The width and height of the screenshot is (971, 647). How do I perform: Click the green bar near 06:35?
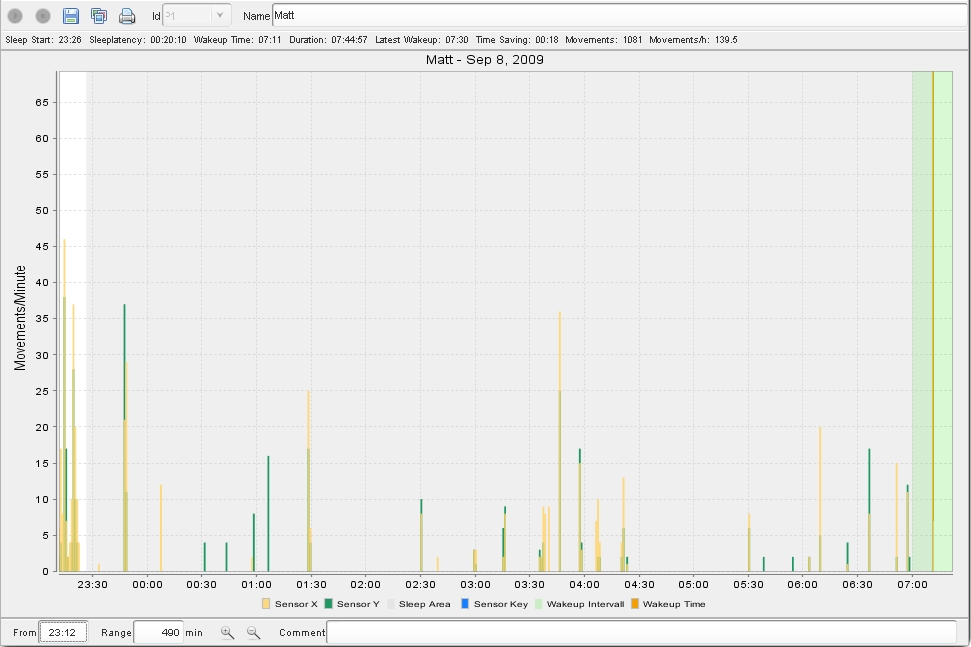869,481
